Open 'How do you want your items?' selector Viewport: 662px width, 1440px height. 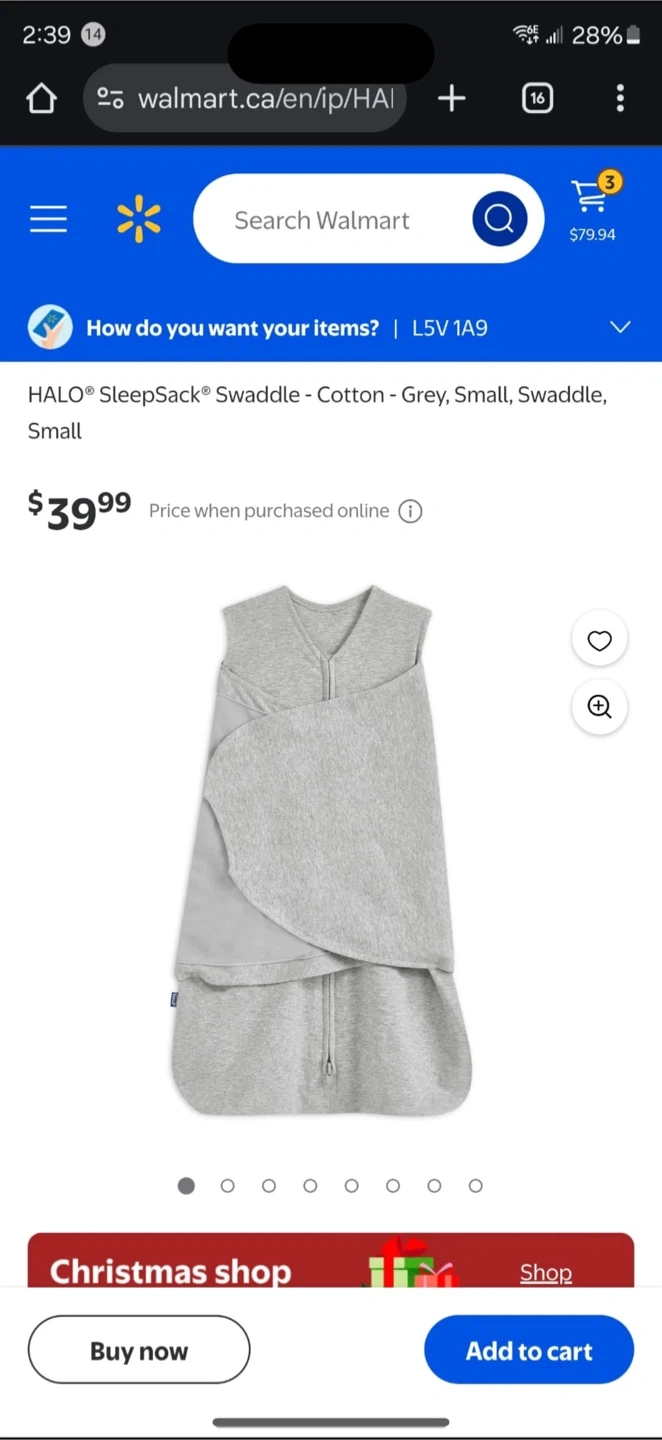[331, 328]
